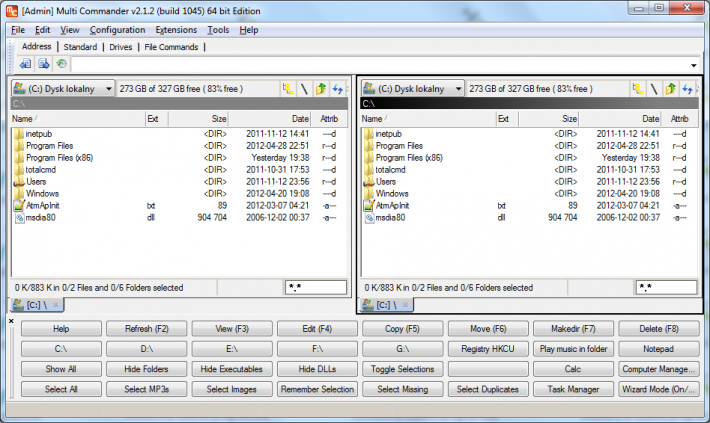The height and width of the screenshot is (423, 710).
Task: Click the Delete (F8) button
Action: [659, 329]
